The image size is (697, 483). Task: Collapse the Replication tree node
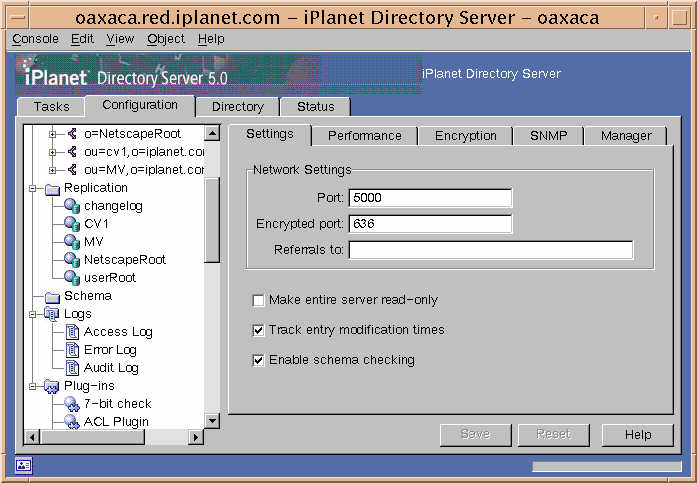pyautogui.click(x=32, y=188)
